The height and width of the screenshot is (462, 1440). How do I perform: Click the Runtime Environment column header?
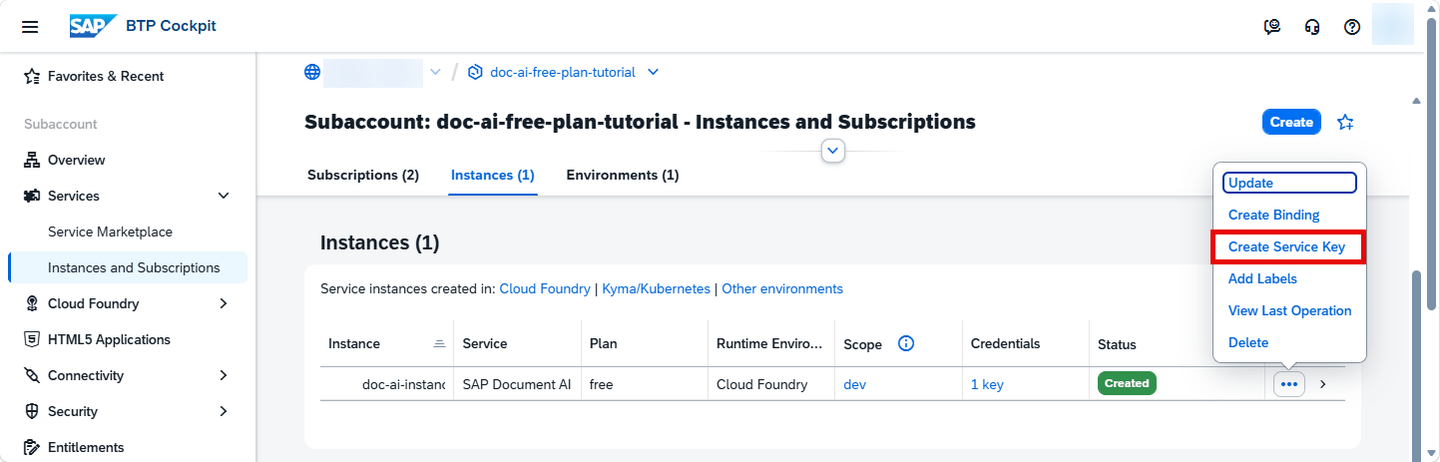coord(771,343)
